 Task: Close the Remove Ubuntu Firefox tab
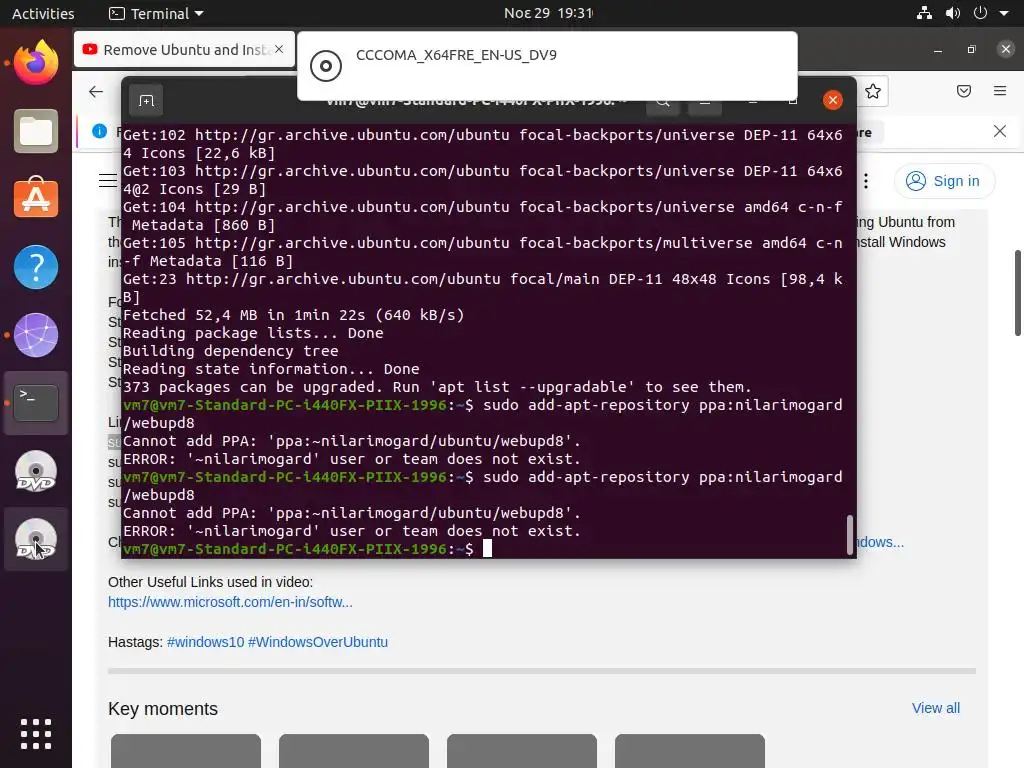(279, 49)
